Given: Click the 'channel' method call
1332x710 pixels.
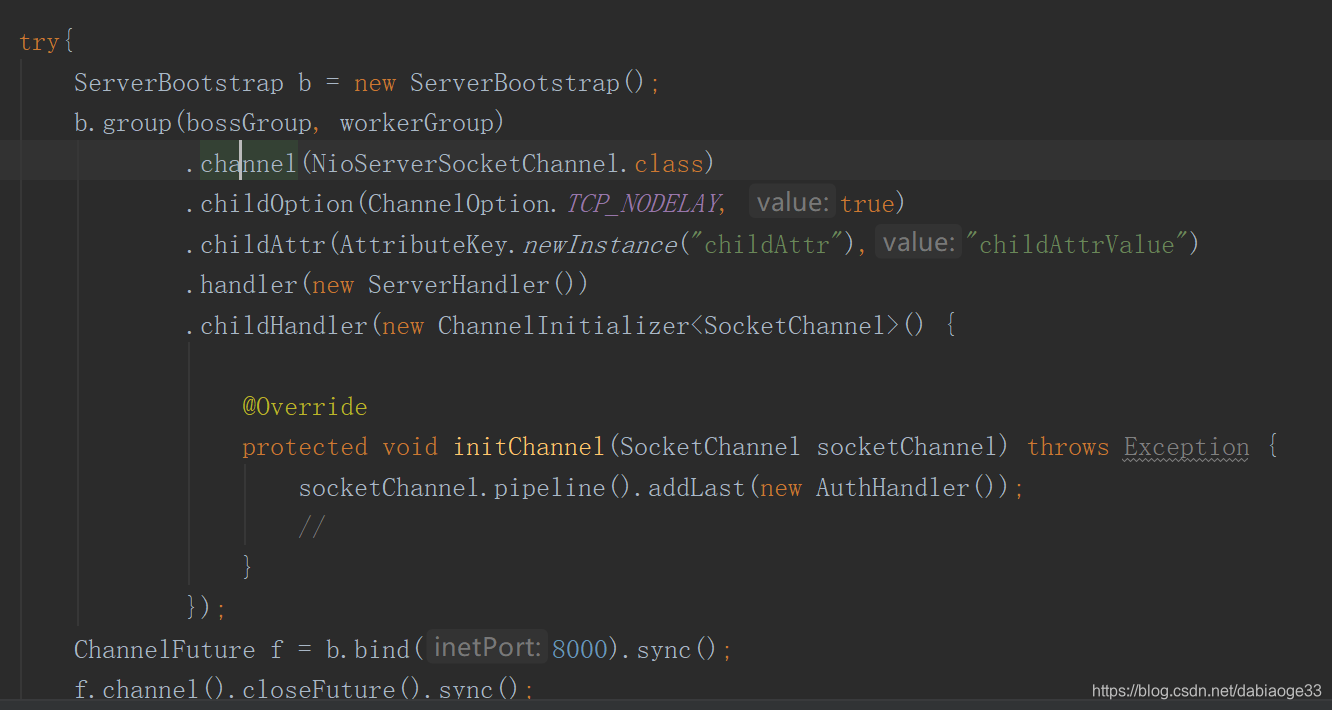Looking at the screenshot, I should 249,163.
